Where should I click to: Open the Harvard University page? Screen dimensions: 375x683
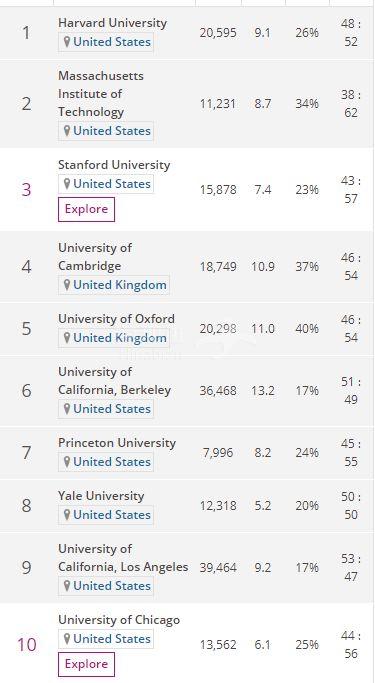[x=112, y=23]
